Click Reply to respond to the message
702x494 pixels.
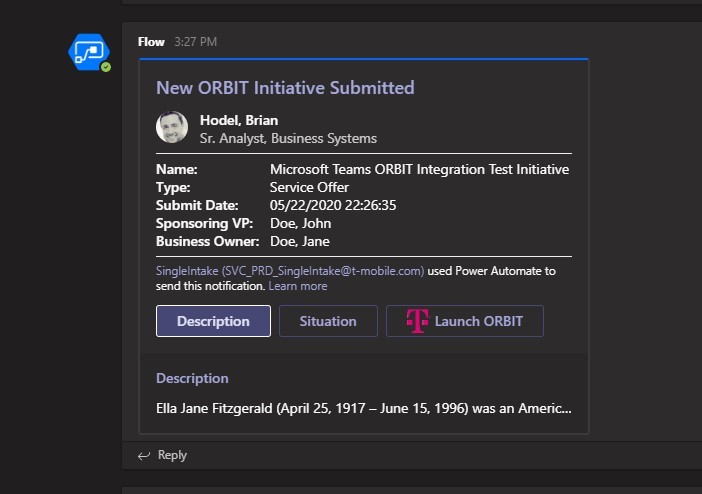click(x=172, y=455)
